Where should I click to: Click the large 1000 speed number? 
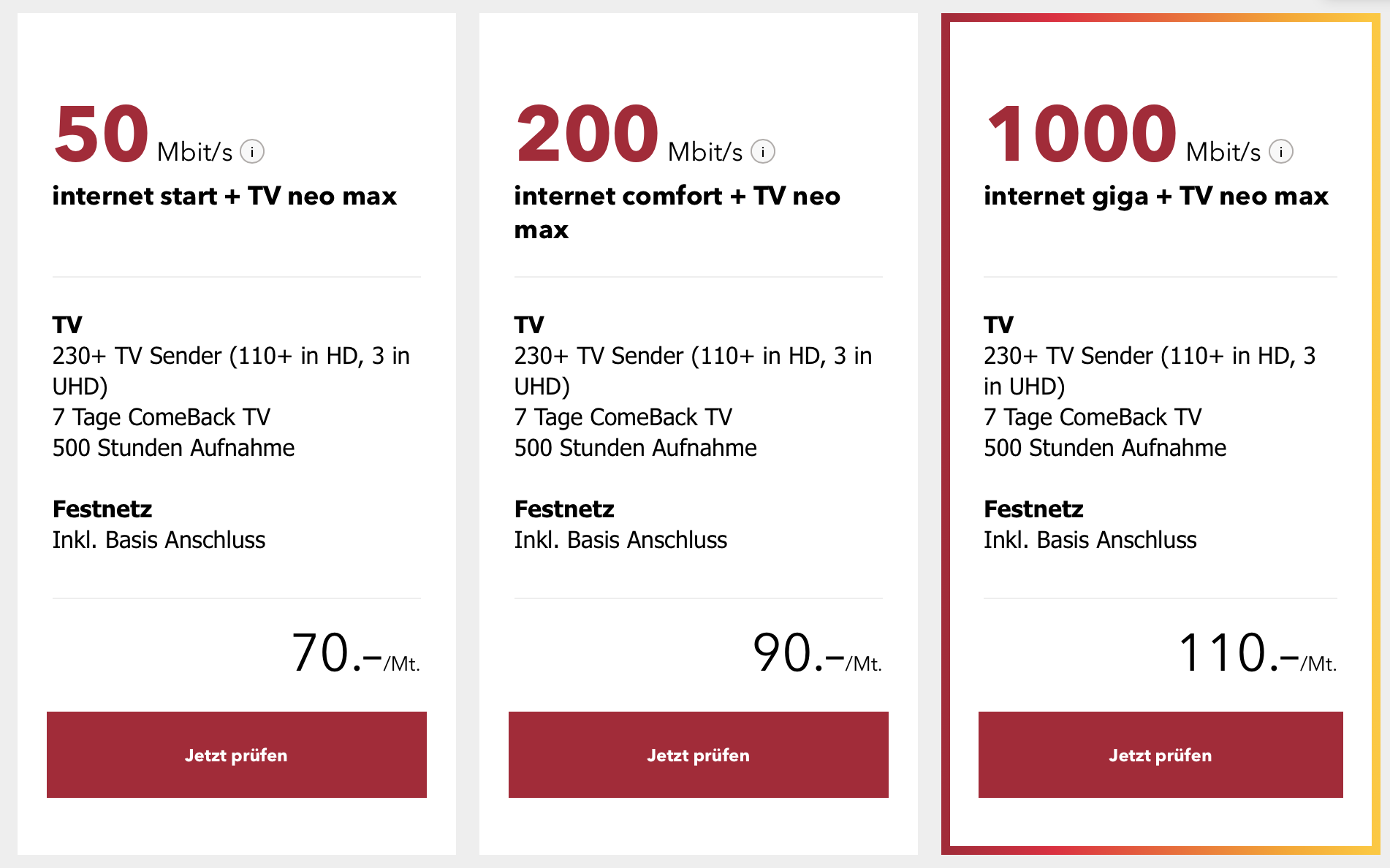coord(1082,134)
